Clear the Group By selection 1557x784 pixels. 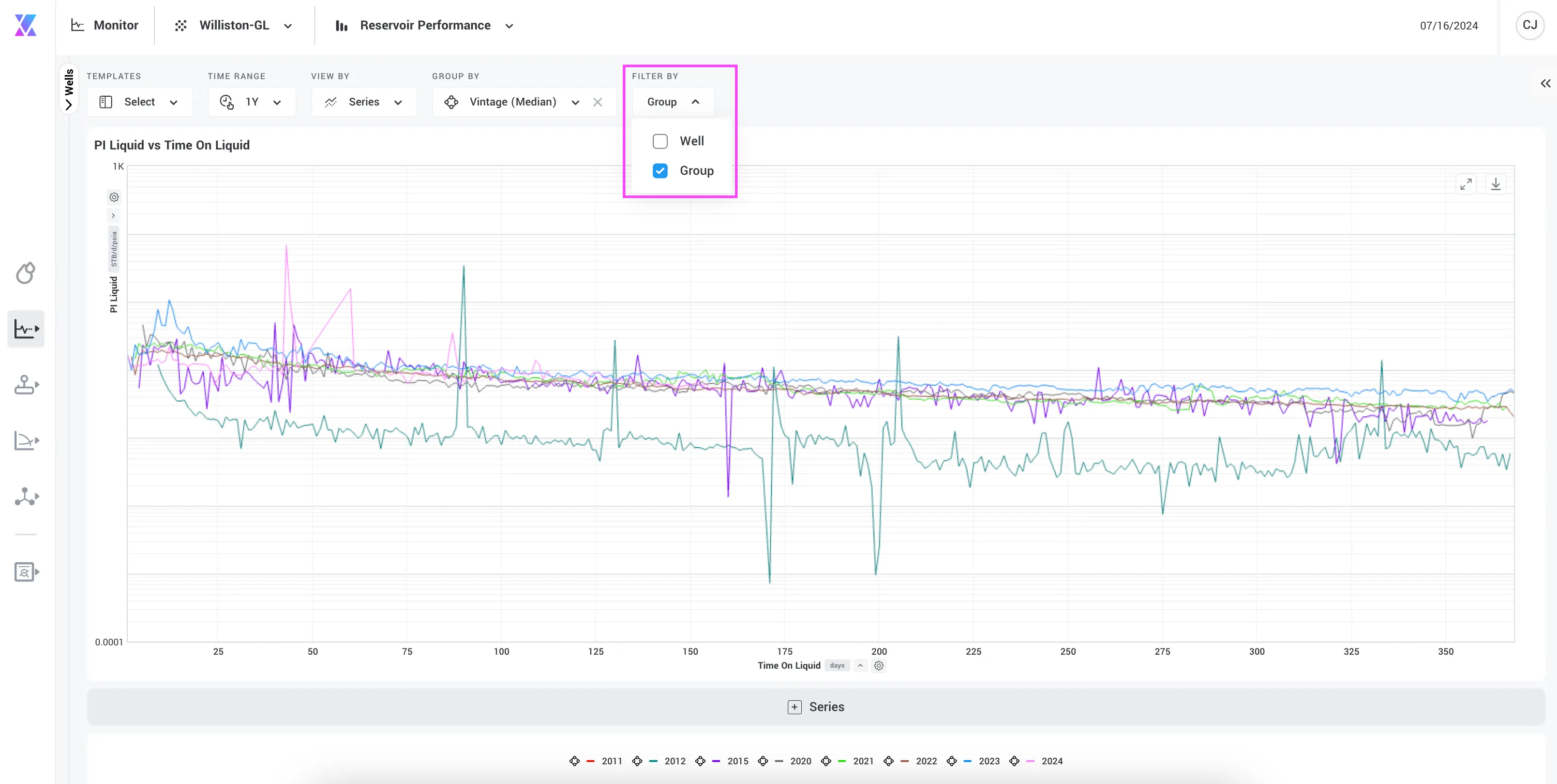[598, 102]
